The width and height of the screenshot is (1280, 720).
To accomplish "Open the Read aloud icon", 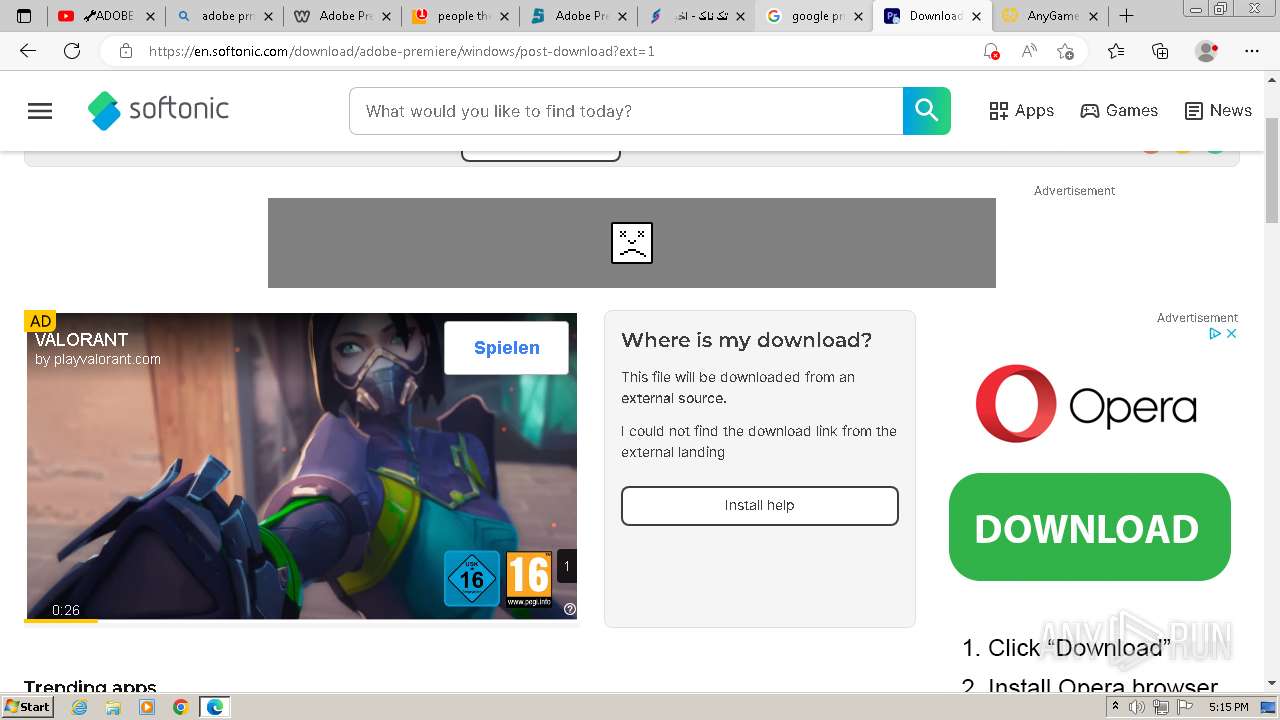I will click(1028, 51).
